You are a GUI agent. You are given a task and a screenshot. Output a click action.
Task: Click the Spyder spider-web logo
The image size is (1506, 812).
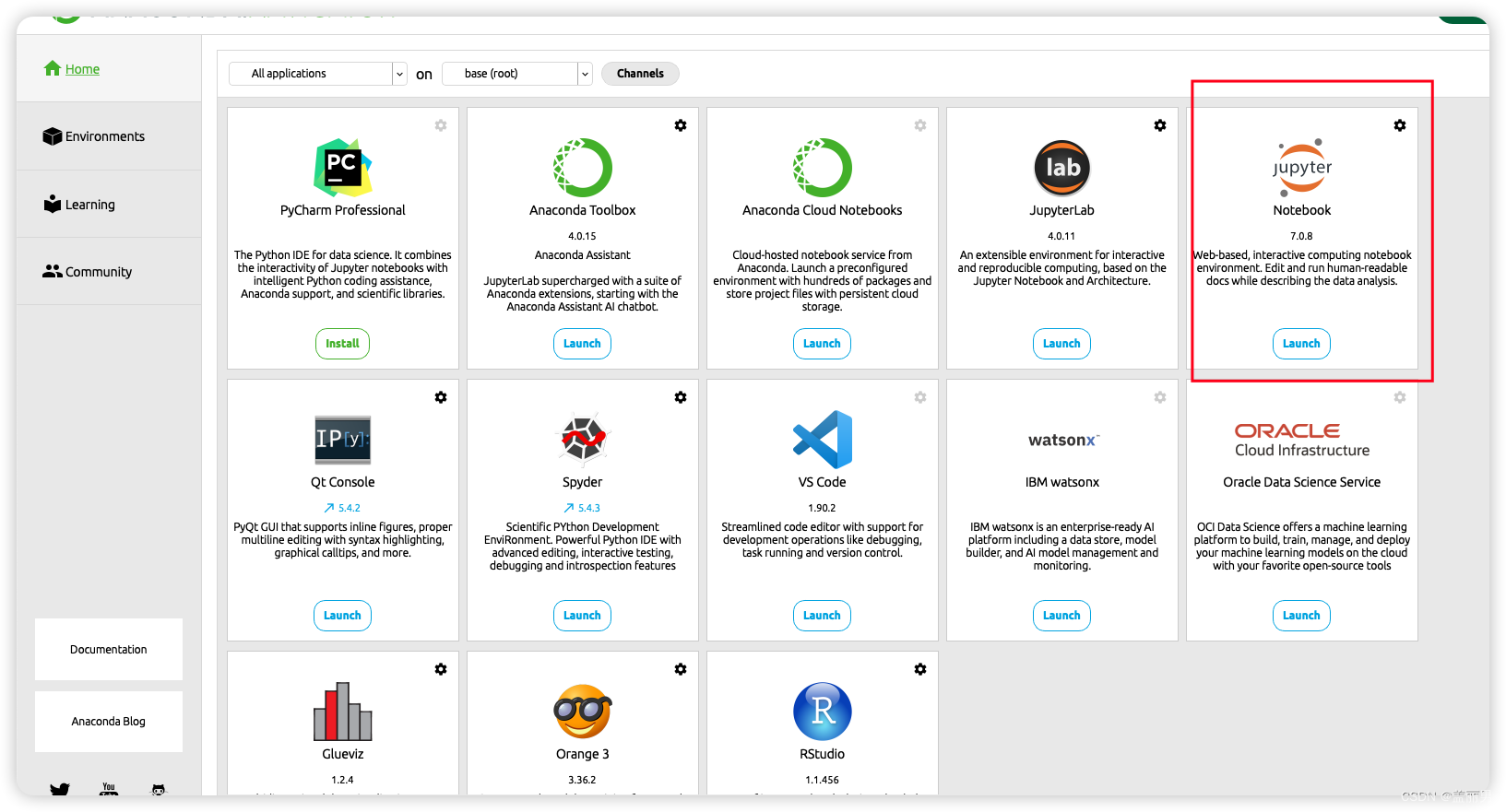click(583, 439)
